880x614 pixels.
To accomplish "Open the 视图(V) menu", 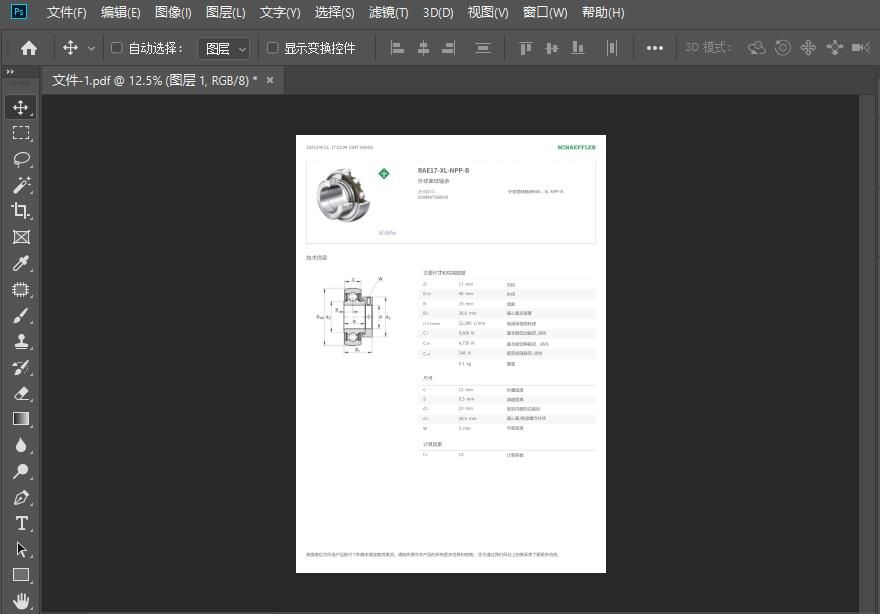I will [x=488, y=12].
